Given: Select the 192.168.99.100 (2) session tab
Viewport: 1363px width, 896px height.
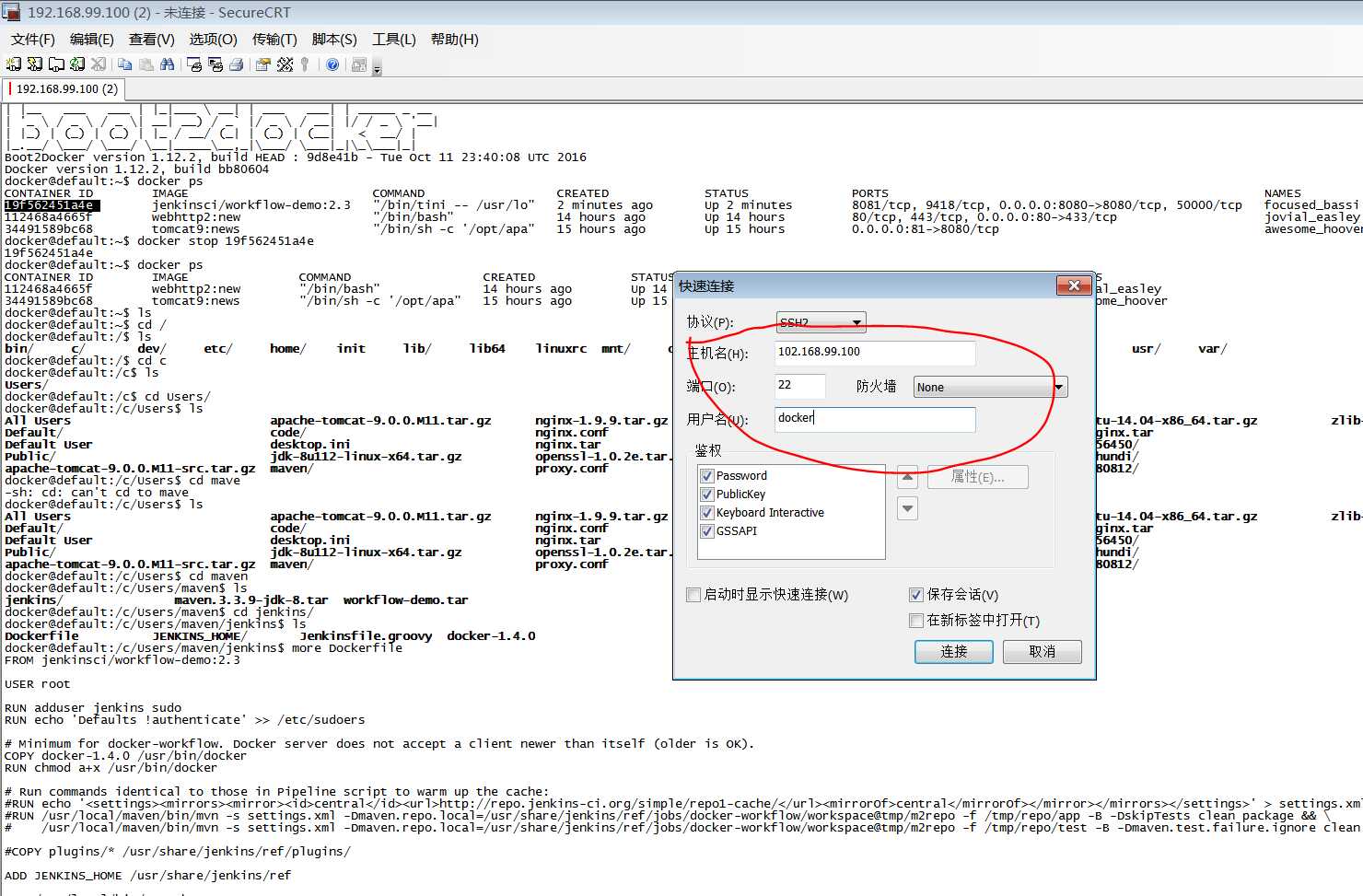Looking at the screenshot, I should click(x=64, y=89).
